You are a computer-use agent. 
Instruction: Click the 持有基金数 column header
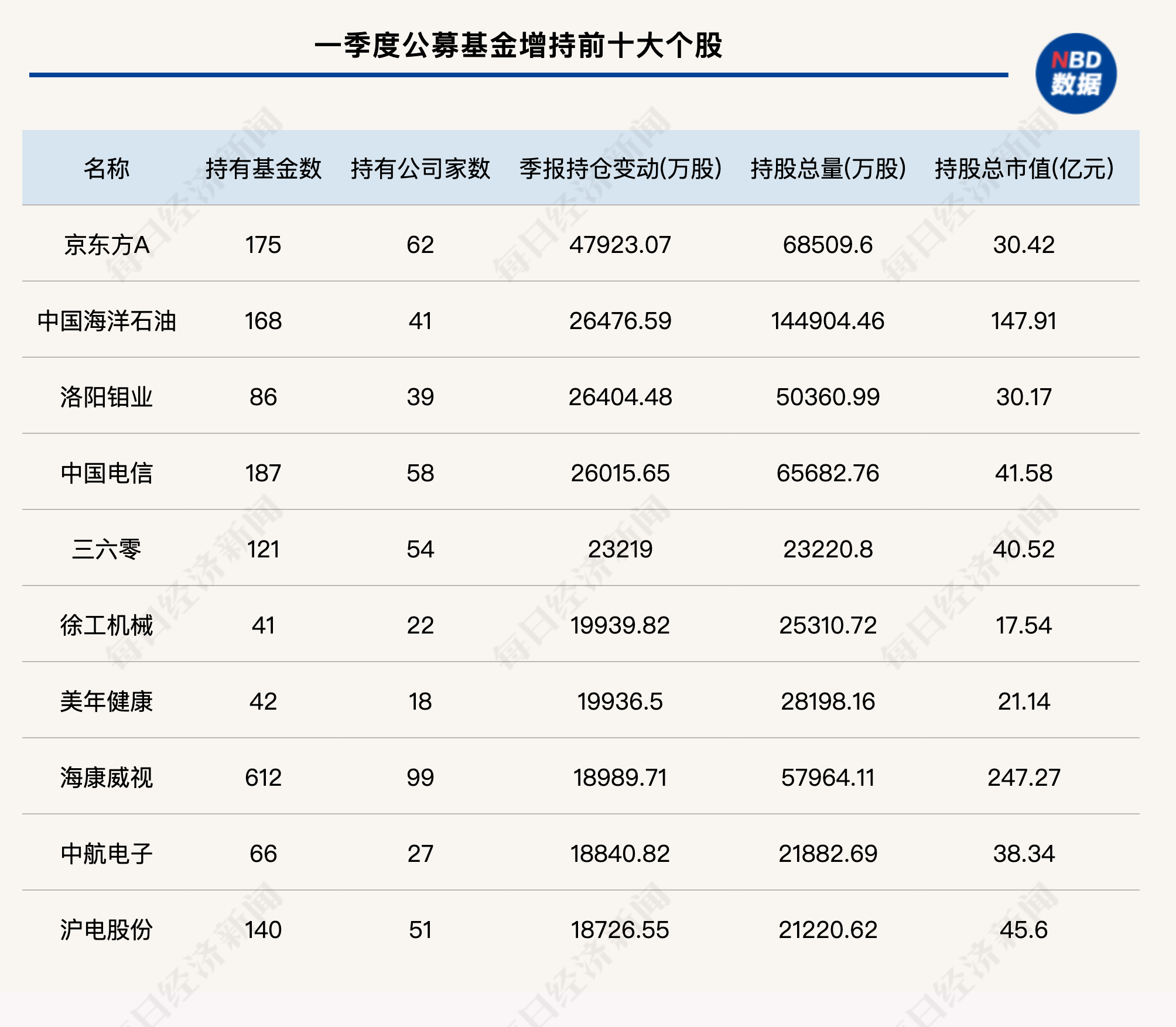264,169
